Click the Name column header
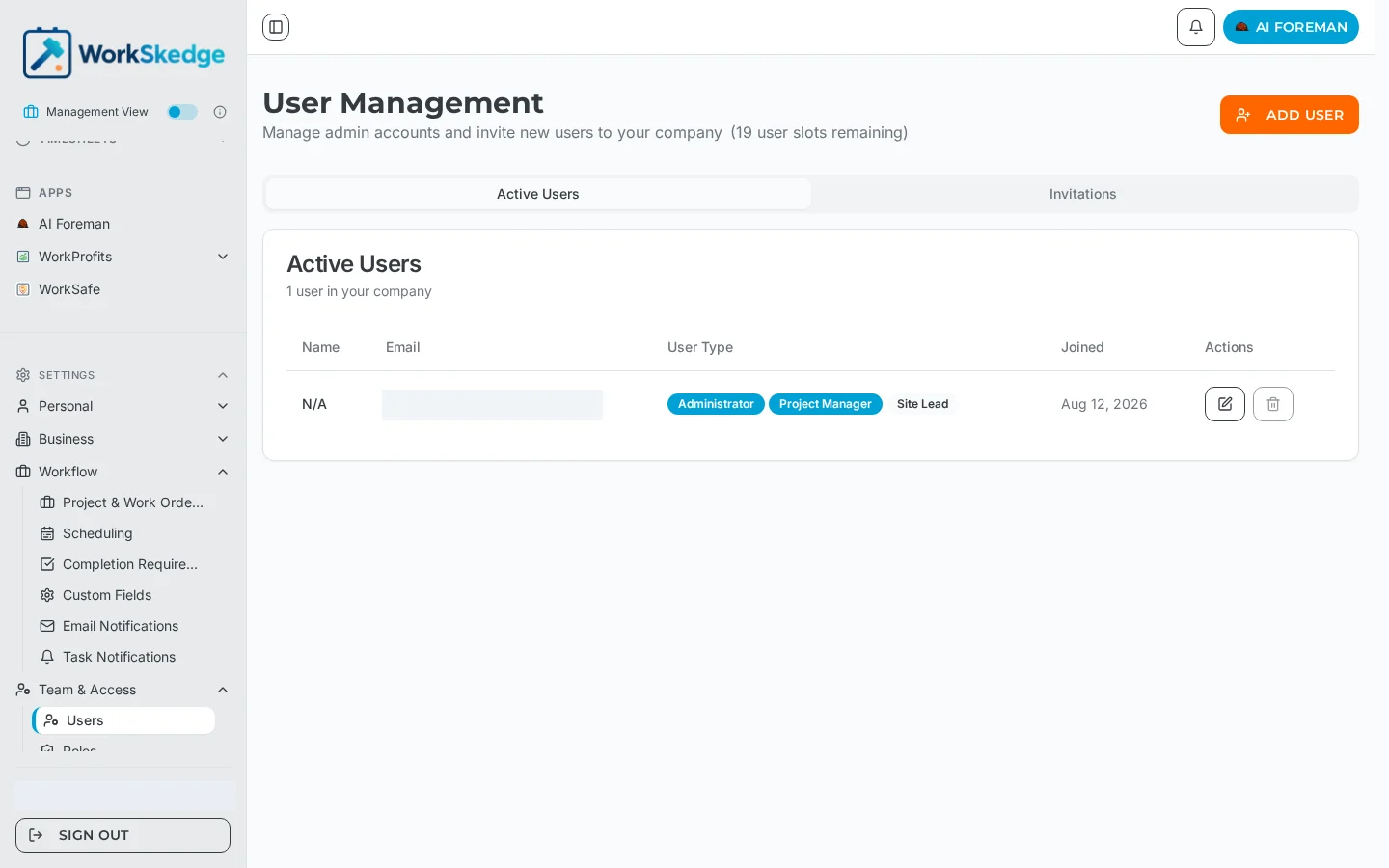Viewport: 1389px width, 868px height. click(x=320, y=347)
